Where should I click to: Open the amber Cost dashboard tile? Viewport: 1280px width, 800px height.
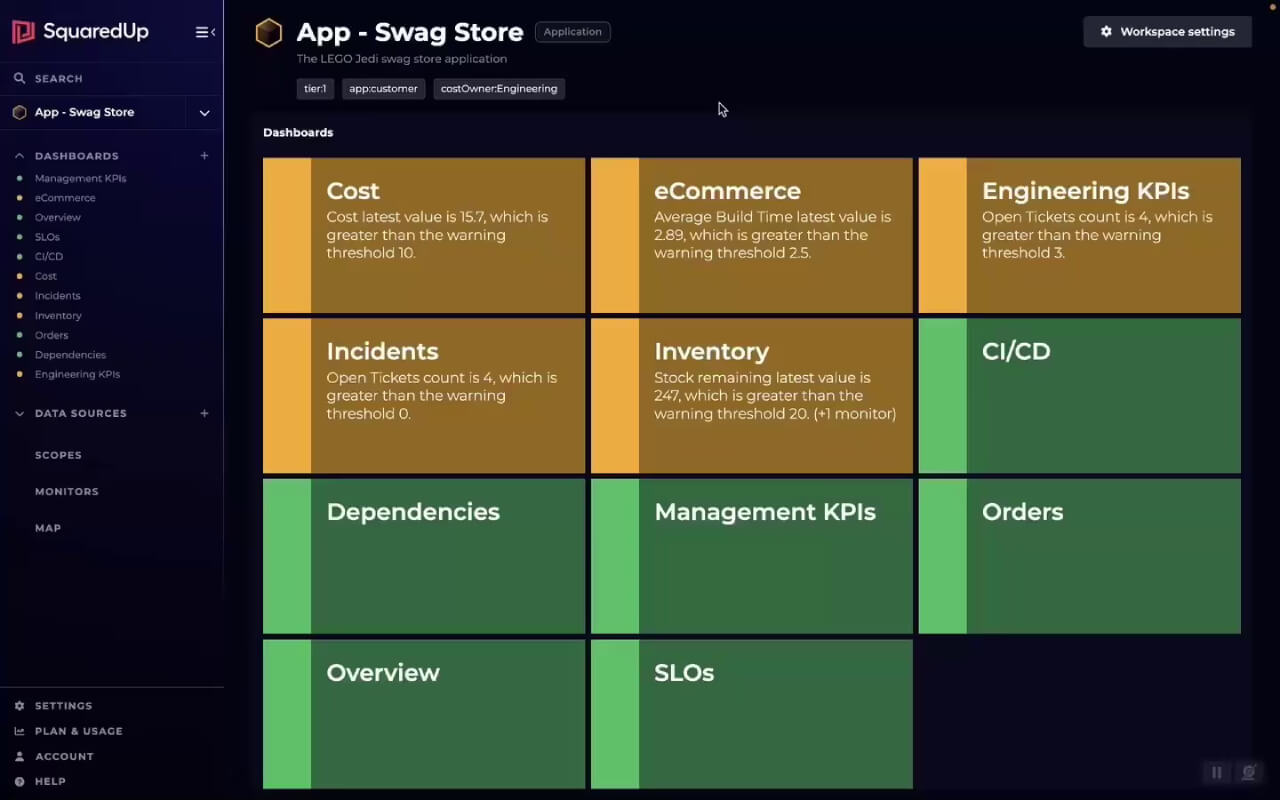(x=424, y=235)
